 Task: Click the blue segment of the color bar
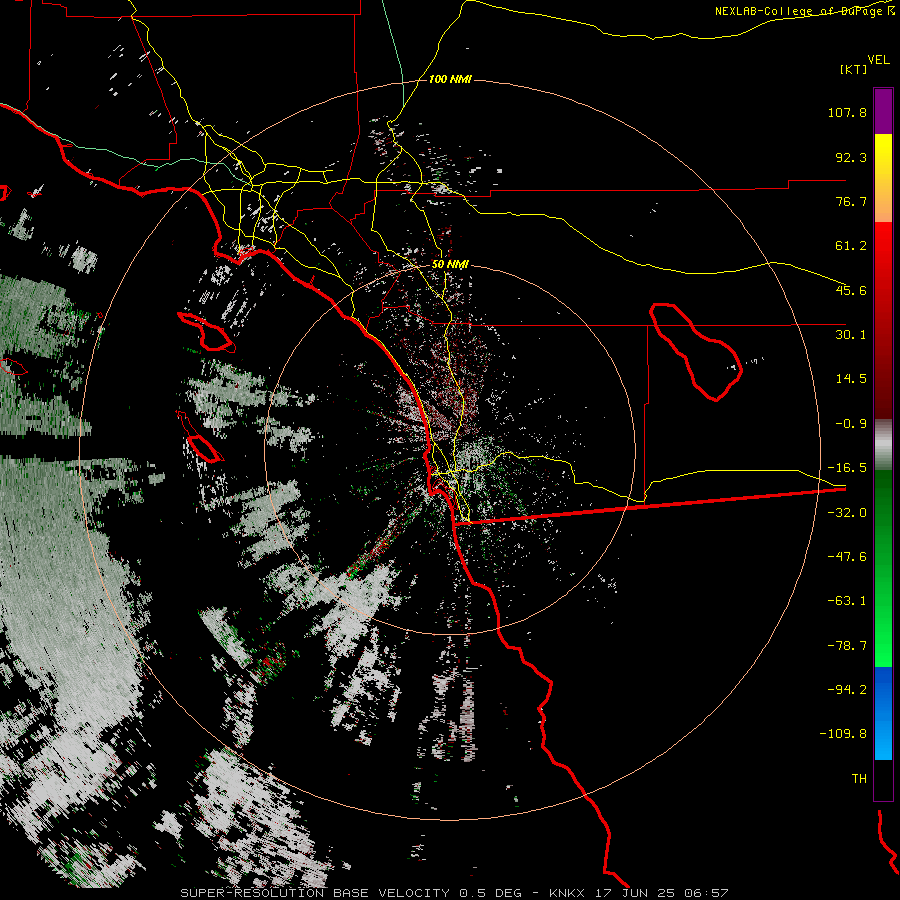coord(883,713)
